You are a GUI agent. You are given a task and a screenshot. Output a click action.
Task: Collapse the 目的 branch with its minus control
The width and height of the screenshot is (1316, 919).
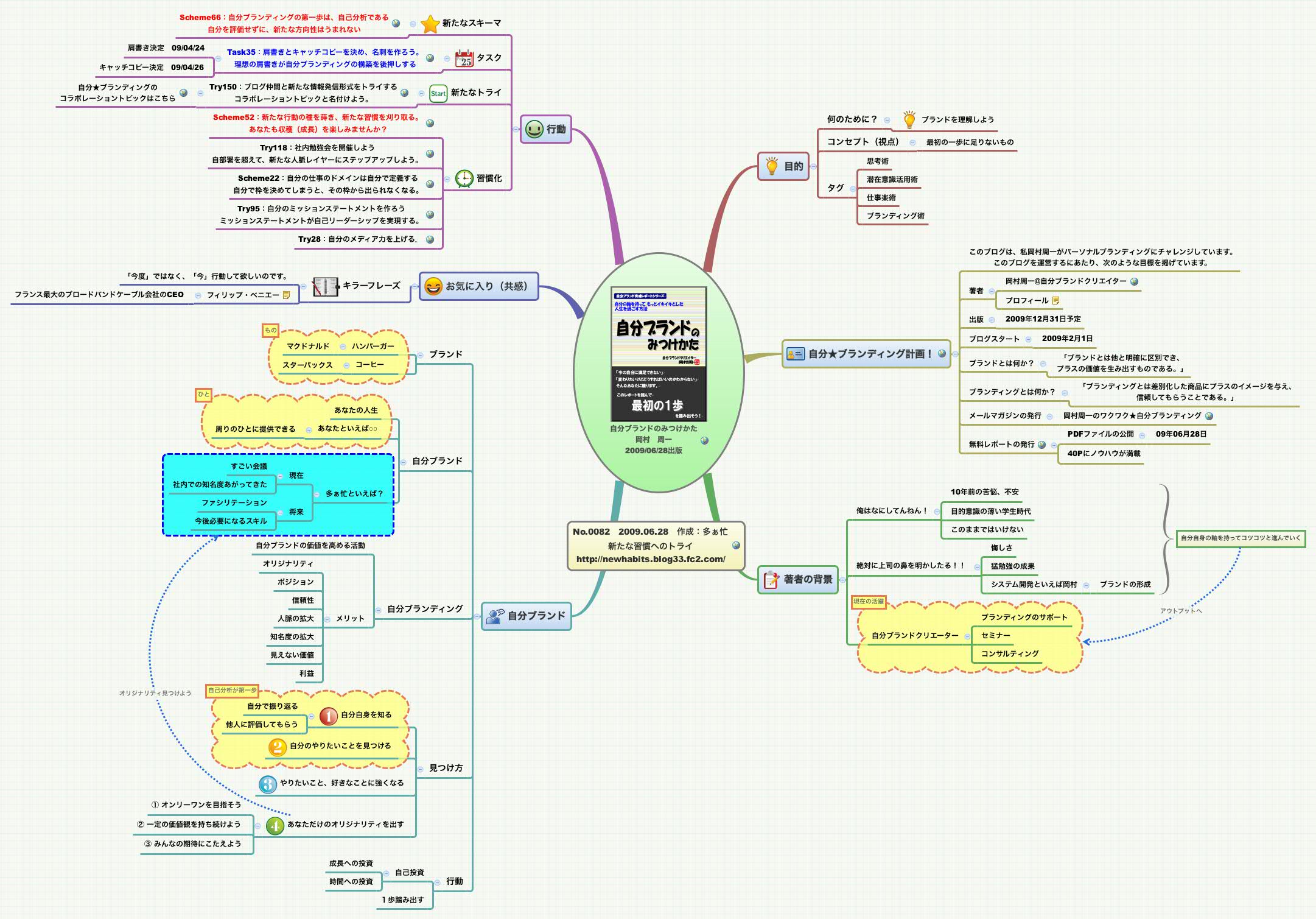(x=813, y=167)
